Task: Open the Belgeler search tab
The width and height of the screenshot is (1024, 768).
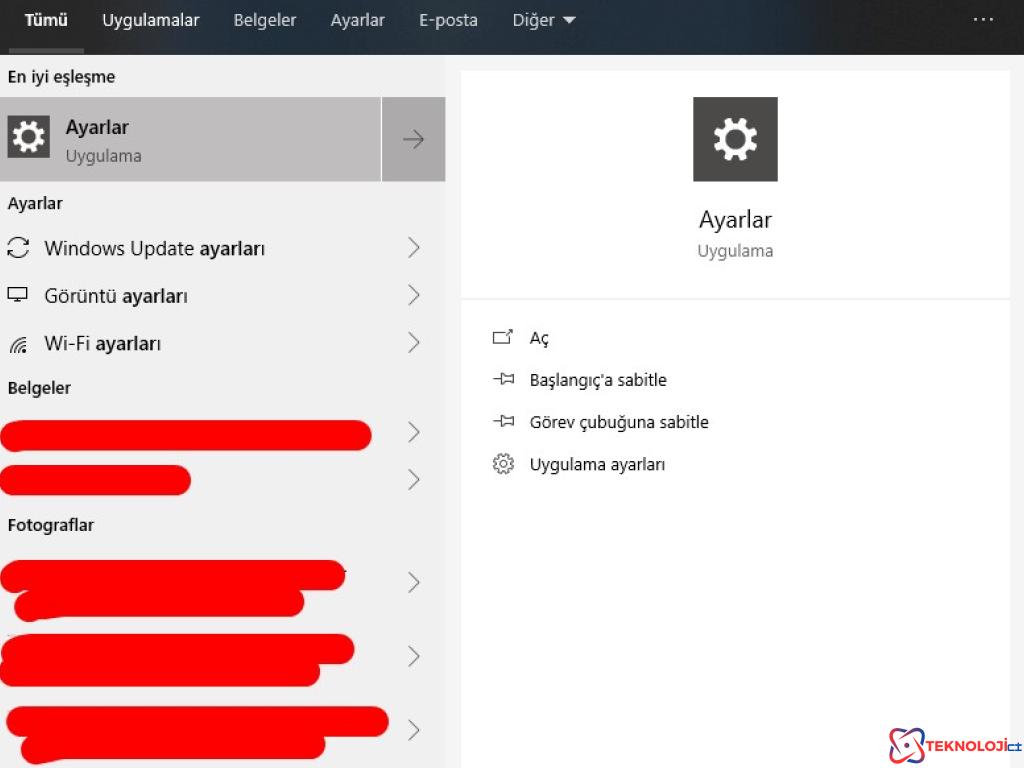Action: click(x=264, y=19)
